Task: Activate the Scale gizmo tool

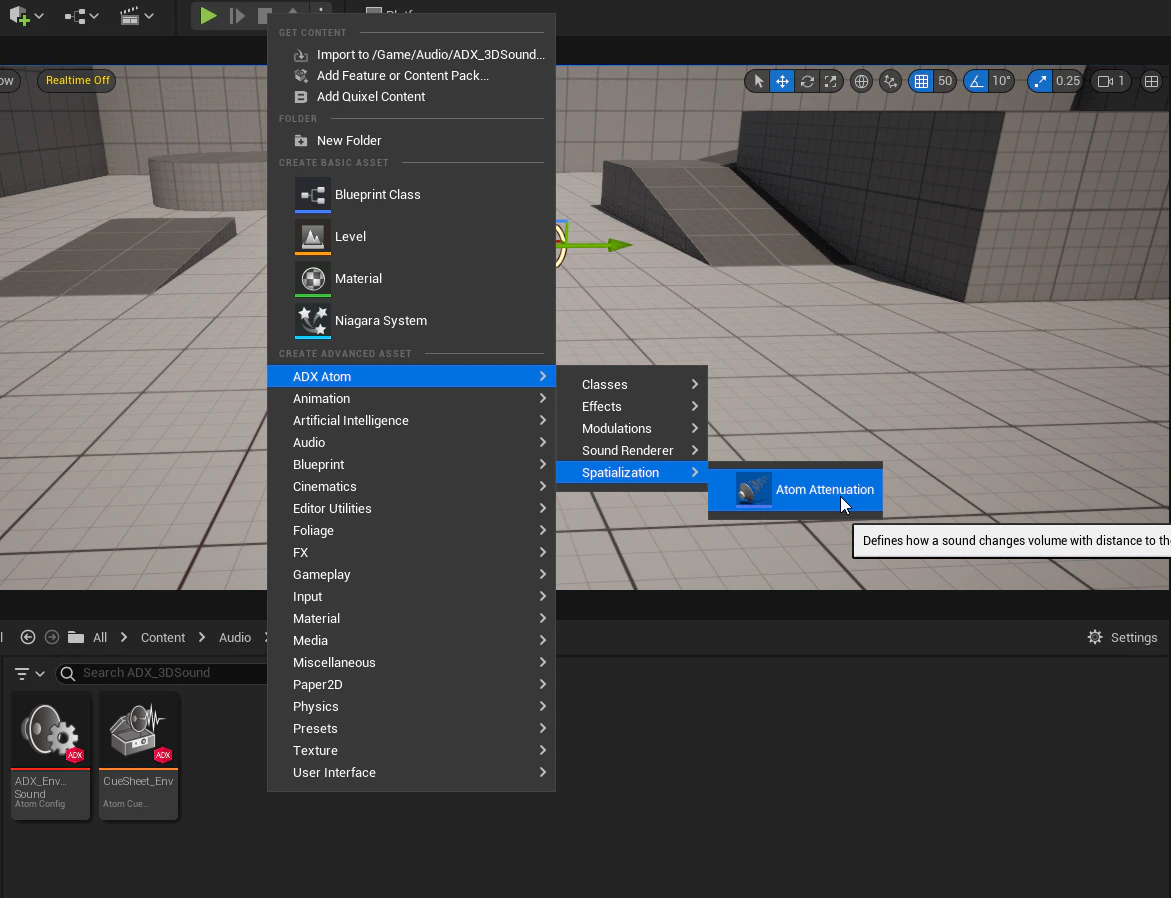Action: click(x=830, y=81)
